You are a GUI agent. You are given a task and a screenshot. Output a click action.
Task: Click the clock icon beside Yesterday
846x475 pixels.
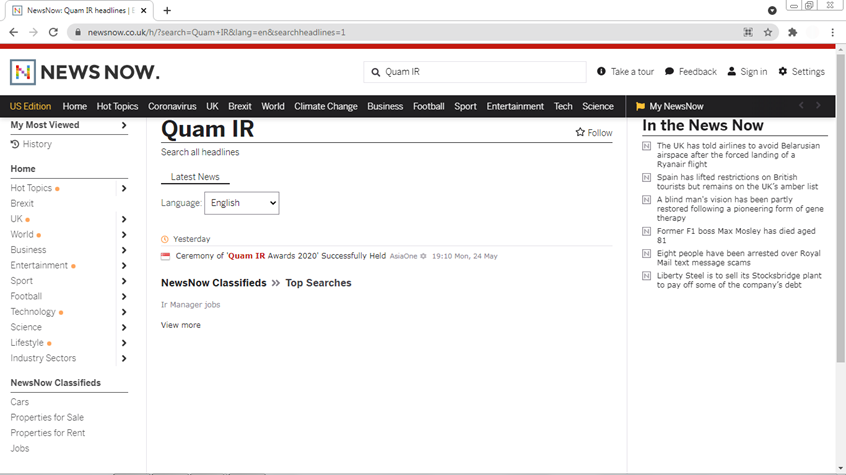[x=165, y=239]
